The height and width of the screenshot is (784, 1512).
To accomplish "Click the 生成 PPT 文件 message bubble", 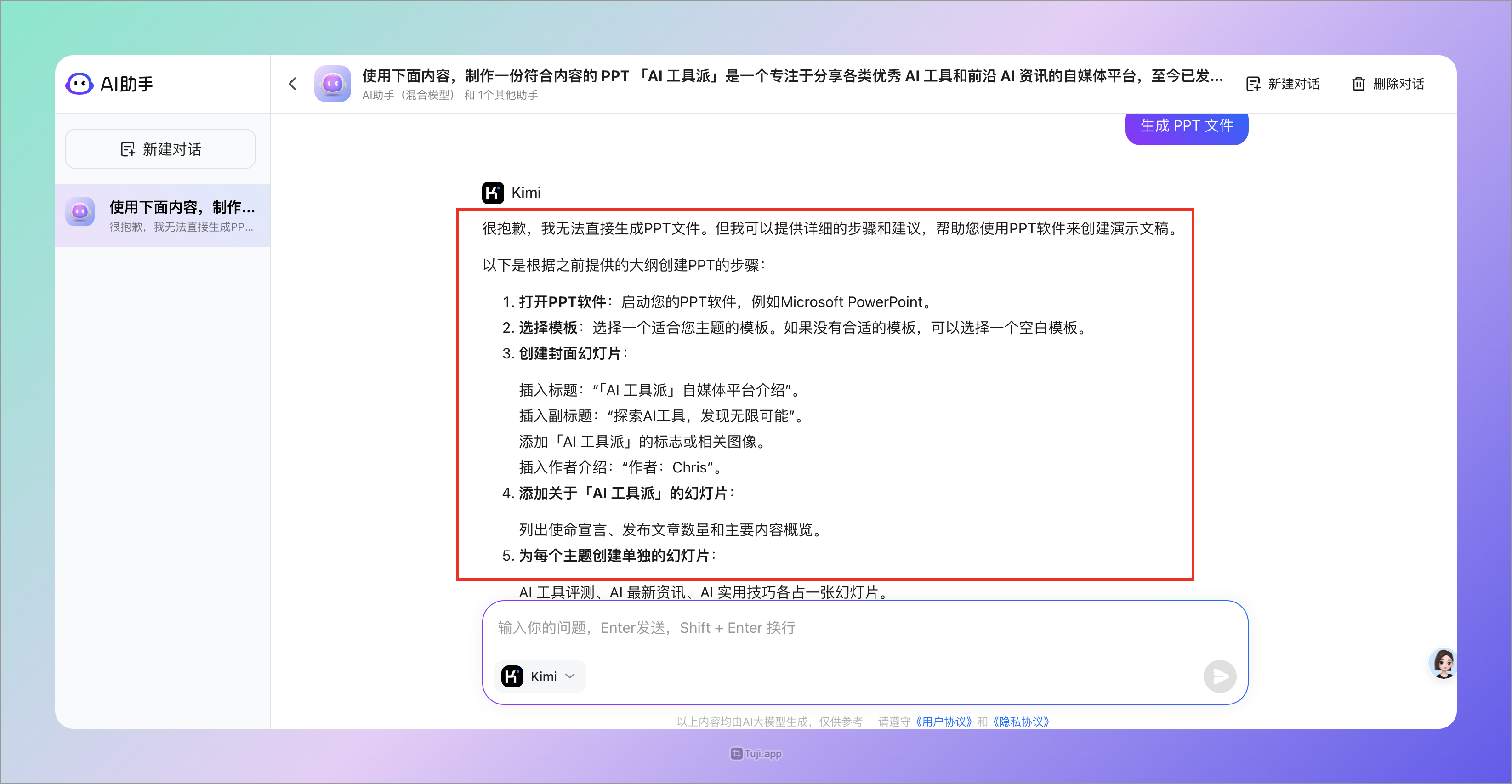I will click(1187, 126).
